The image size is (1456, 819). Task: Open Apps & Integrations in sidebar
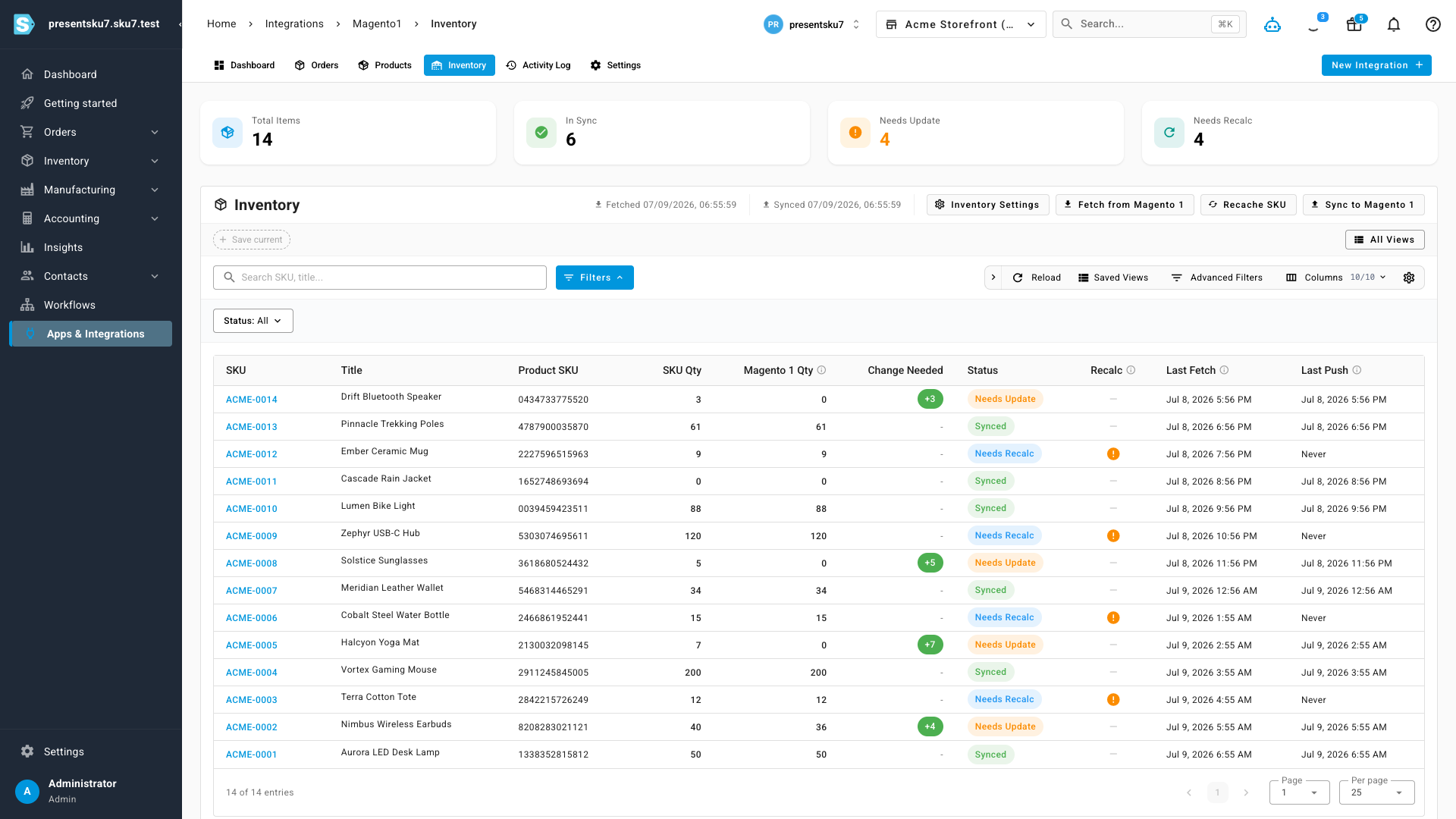pos(91,334)
